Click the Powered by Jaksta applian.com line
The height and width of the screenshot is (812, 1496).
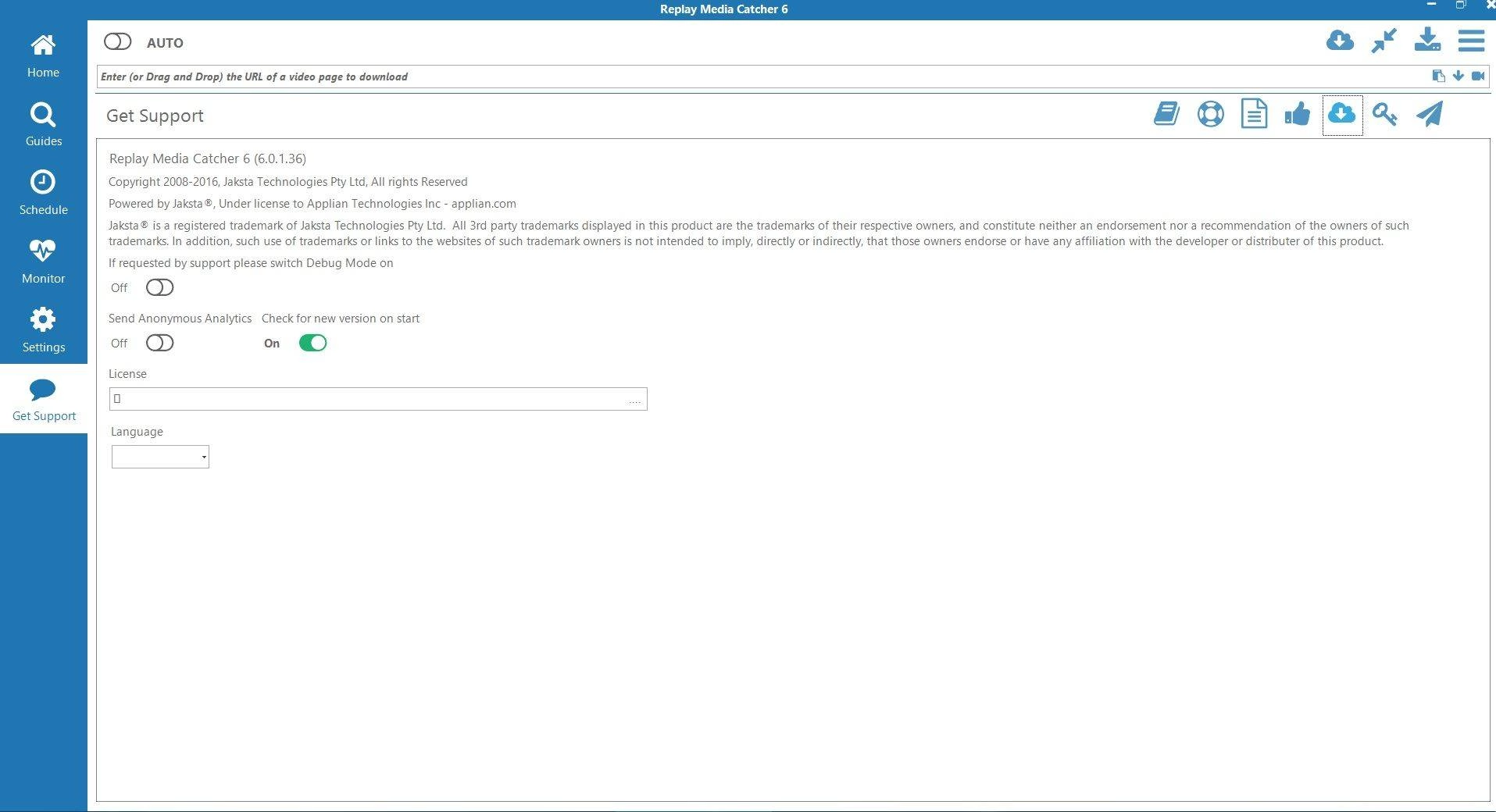(x=312, y=204)
